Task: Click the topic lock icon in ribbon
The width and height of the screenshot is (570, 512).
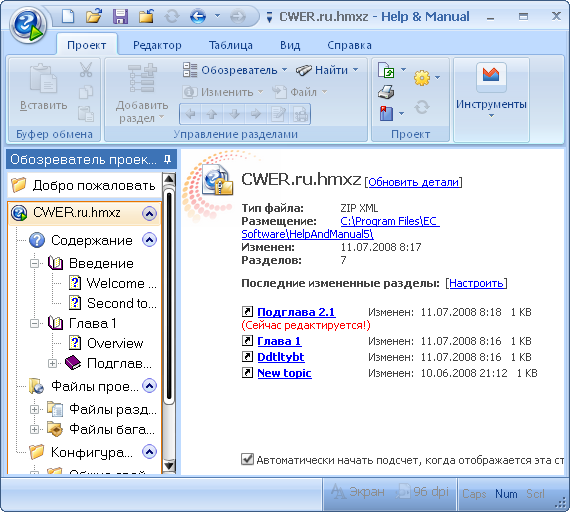Action: point(300,114)
